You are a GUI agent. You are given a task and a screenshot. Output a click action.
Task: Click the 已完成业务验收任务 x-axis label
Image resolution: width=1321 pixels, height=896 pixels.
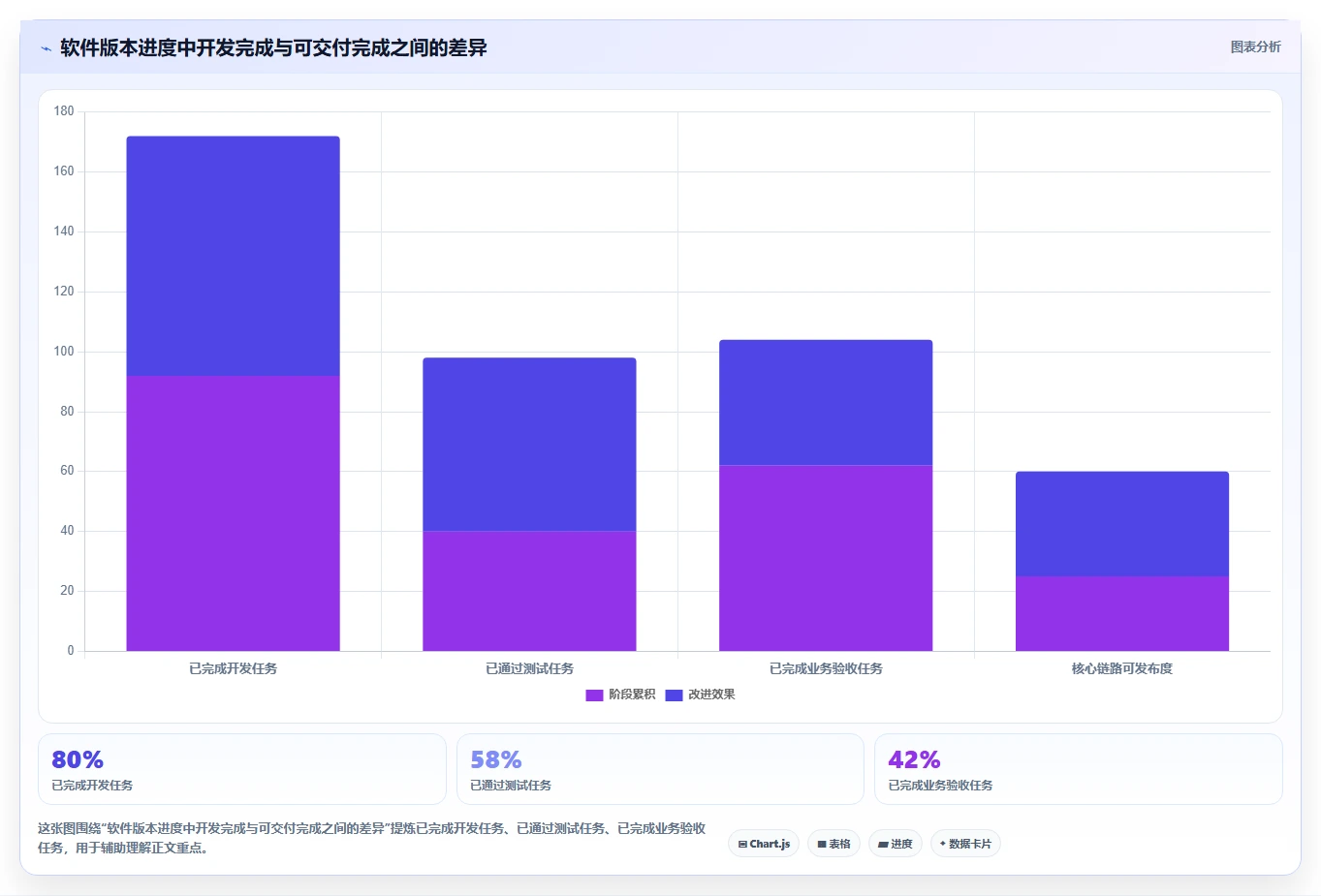[x=826, y=668]
